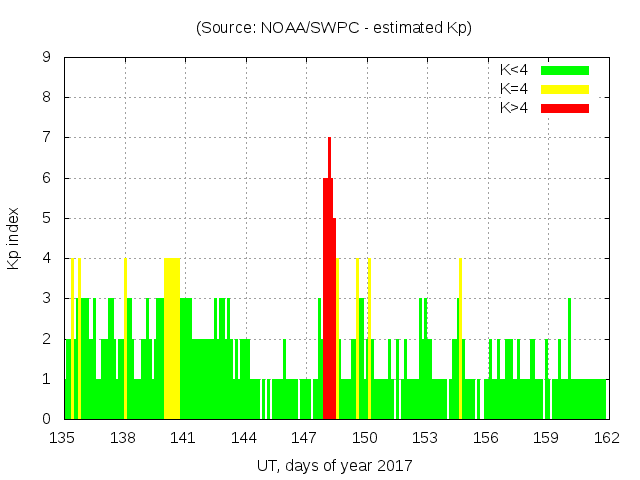Click the y-axis tick label 9

point(47,58)
